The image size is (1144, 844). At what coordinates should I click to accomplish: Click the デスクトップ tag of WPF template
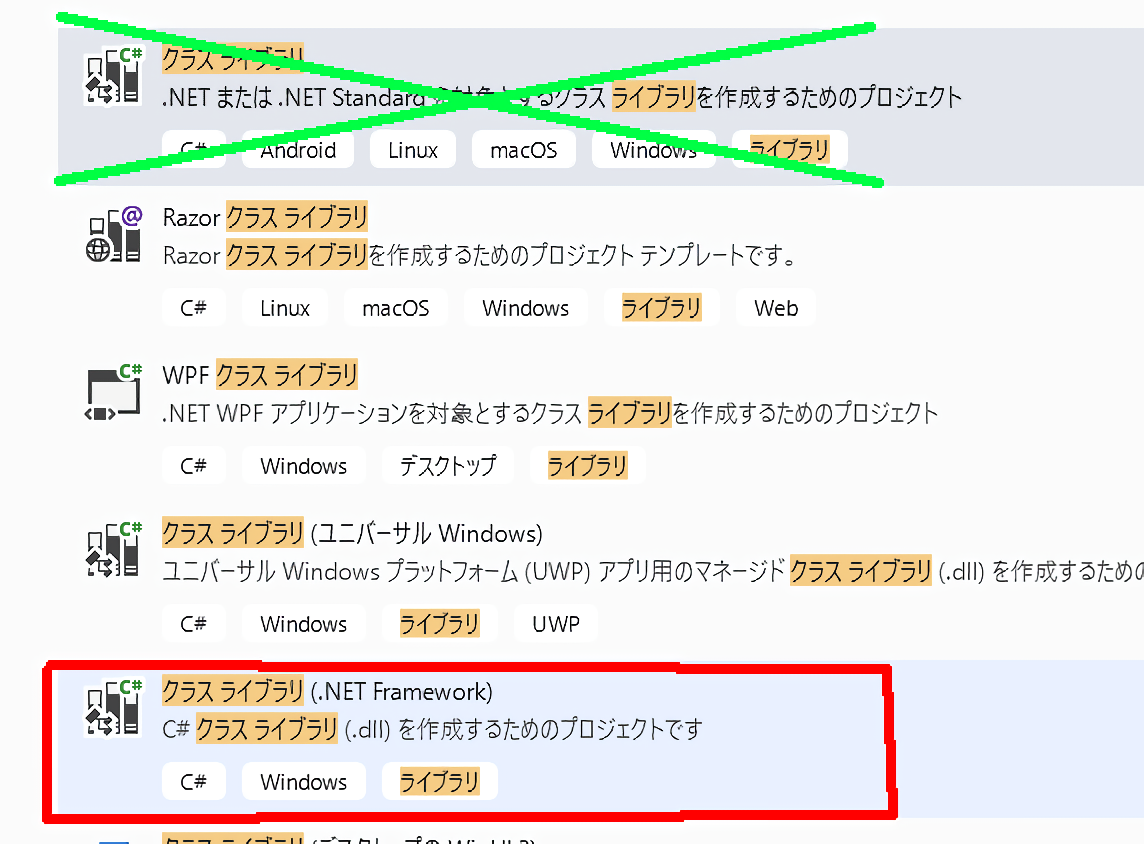pos(447,465)
